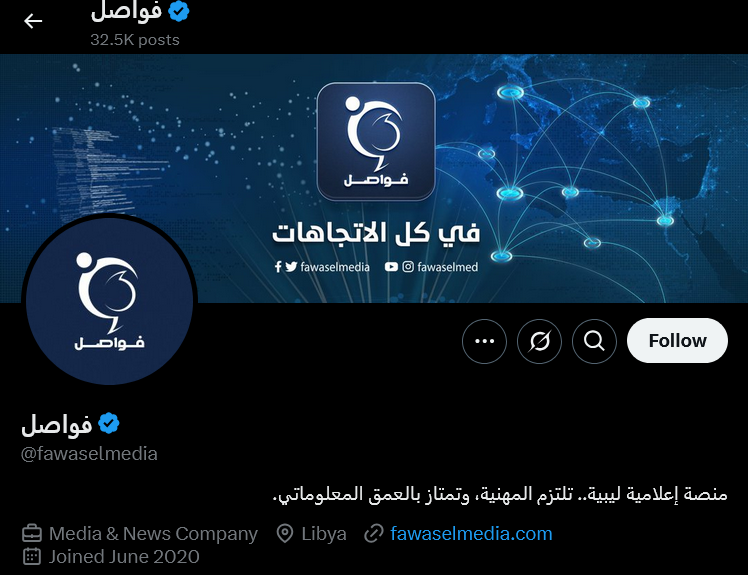Go back using the left arrow
The image size is (748, 575).
[33, 21]
